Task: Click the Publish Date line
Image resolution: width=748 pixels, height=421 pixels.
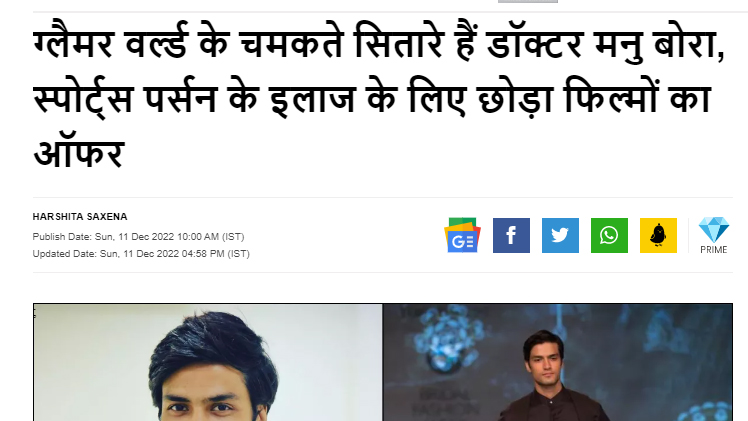Action: tap(138, 236)
